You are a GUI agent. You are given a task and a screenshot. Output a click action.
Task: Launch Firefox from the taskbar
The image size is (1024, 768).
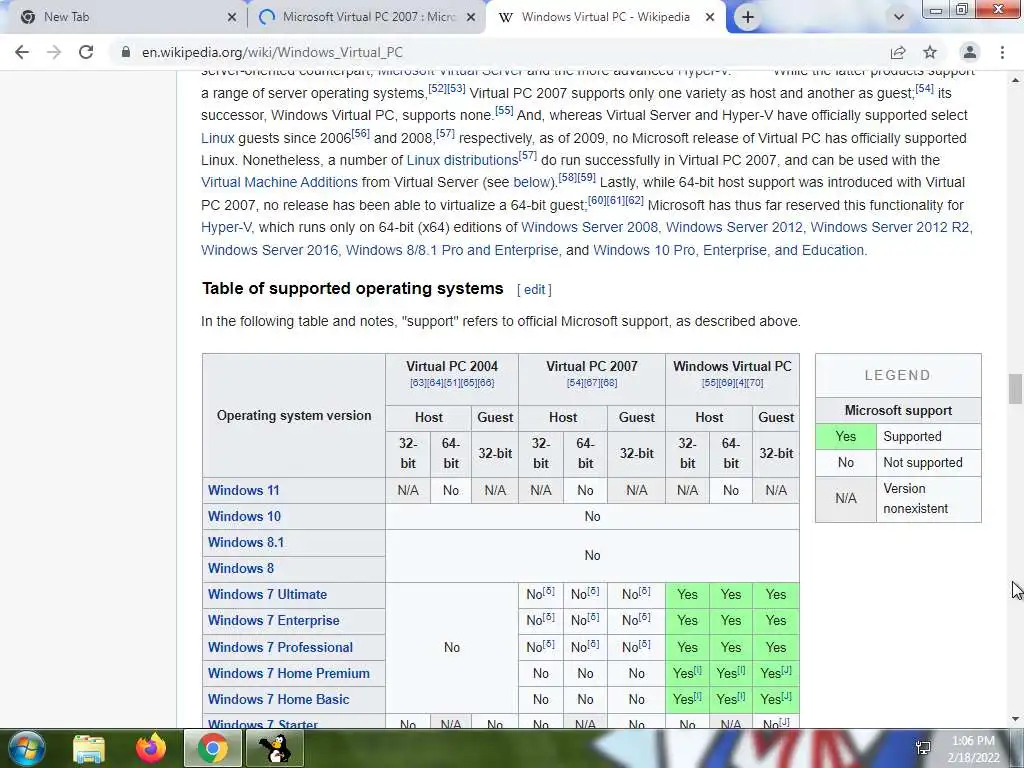151,748
